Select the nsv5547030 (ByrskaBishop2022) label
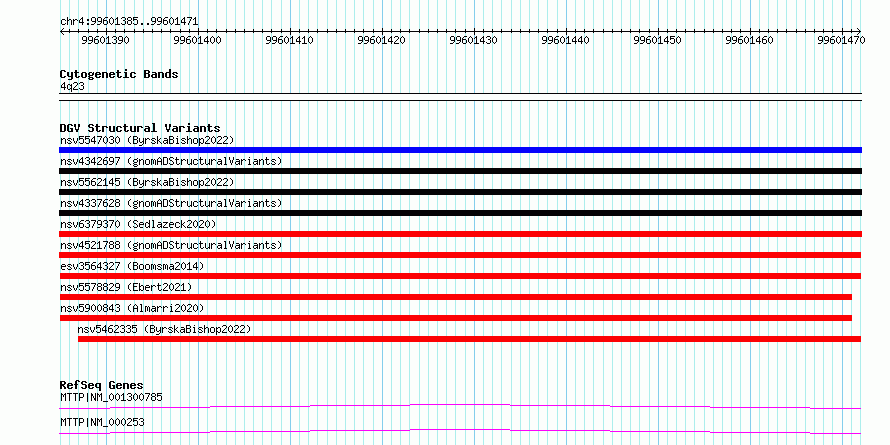This screenshot has width=890, height=445. tap(147, 140)
